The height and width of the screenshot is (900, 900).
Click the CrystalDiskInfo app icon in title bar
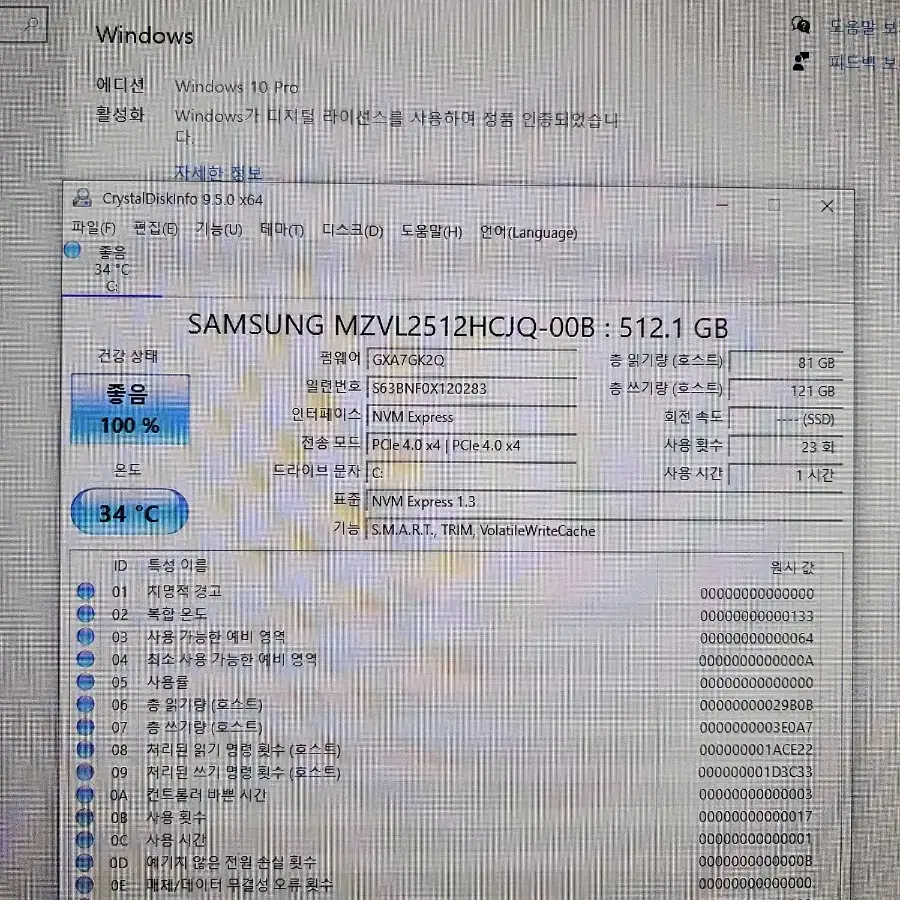pyautogui.click(x=82, y=198)
